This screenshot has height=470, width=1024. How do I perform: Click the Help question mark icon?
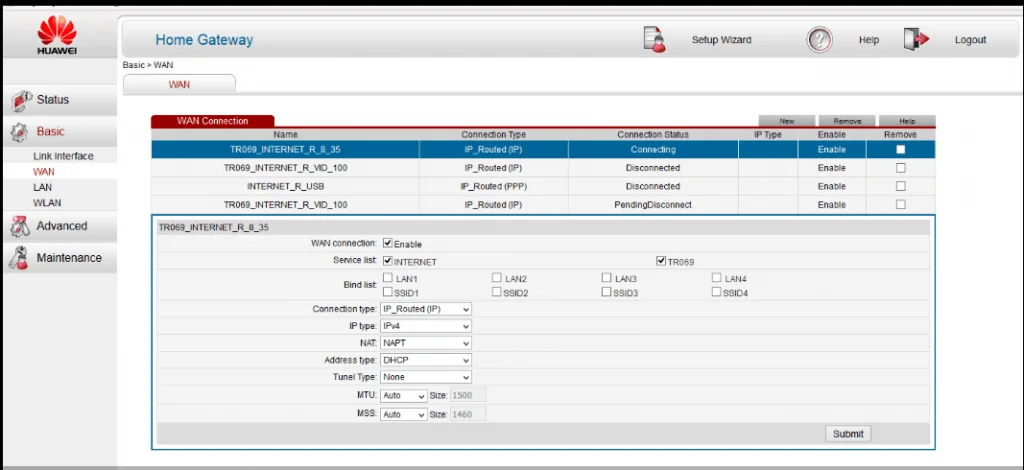[819, 40]
